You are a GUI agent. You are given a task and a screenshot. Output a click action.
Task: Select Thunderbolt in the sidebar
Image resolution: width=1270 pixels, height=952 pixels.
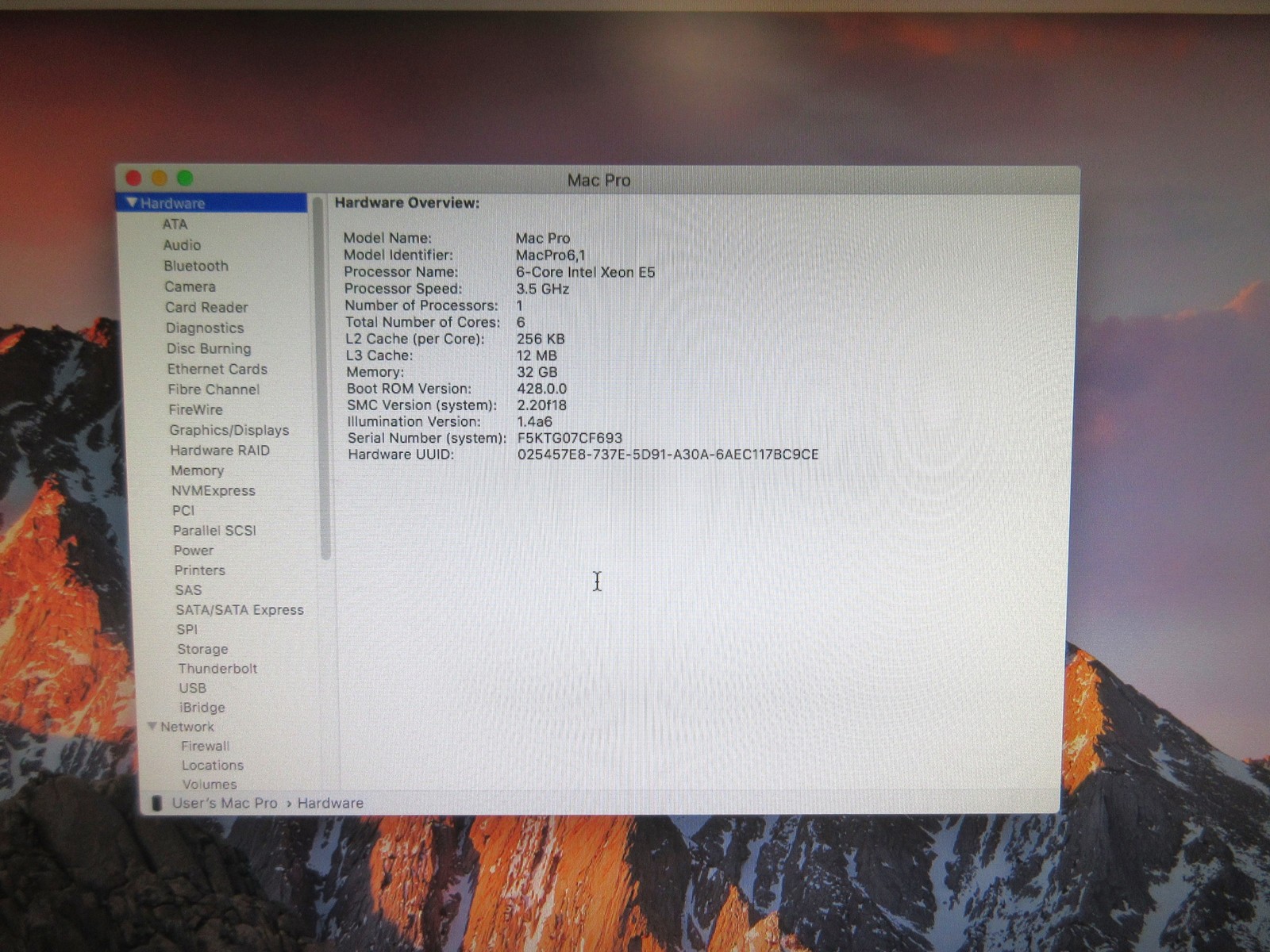tap(217, 669)
